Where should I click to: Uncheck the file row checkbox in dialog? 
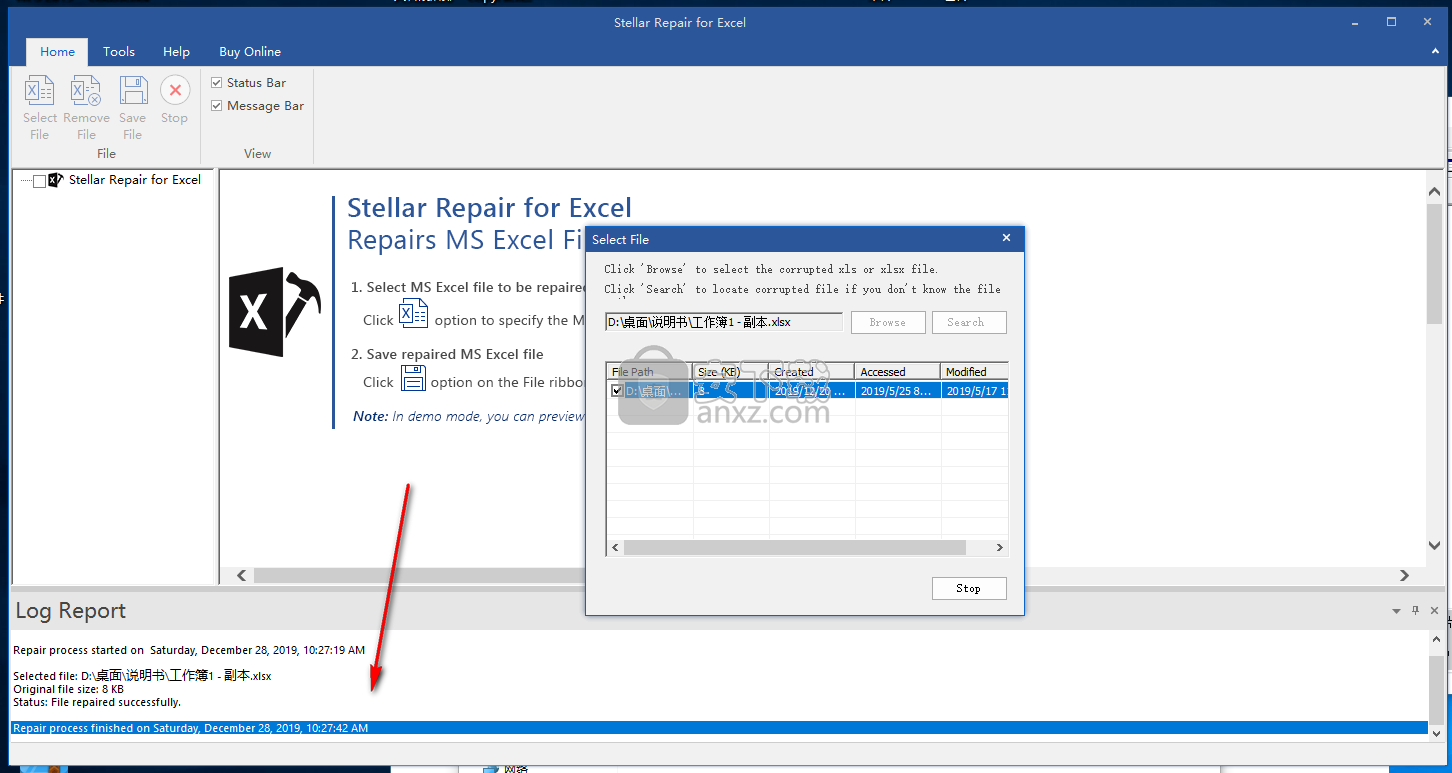617,391
